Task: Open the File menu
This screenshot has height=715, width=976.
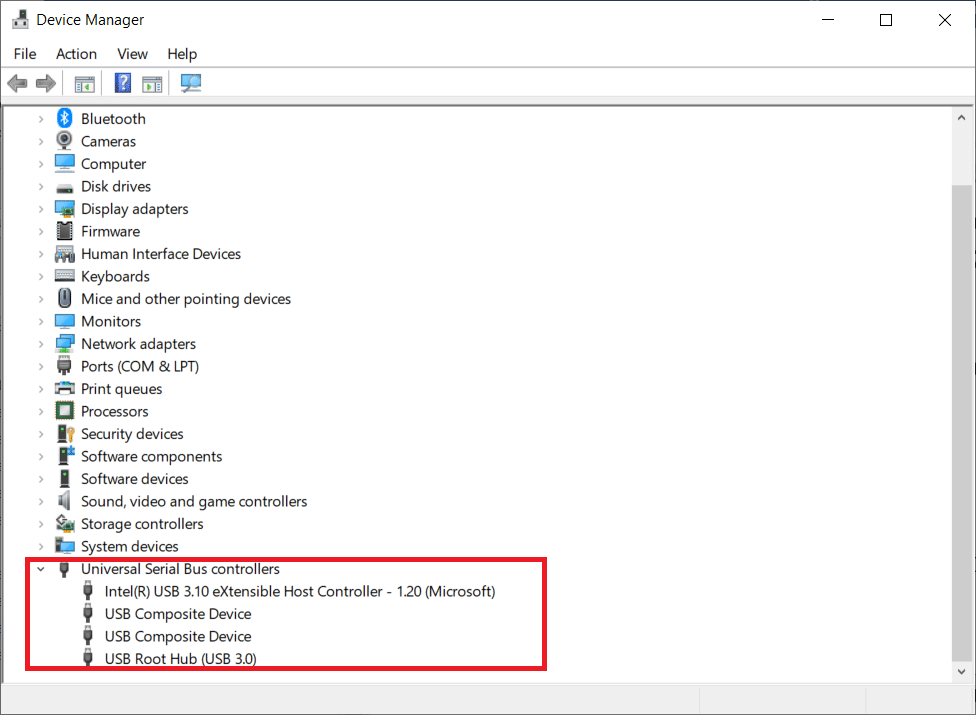Action: (25, 54)
